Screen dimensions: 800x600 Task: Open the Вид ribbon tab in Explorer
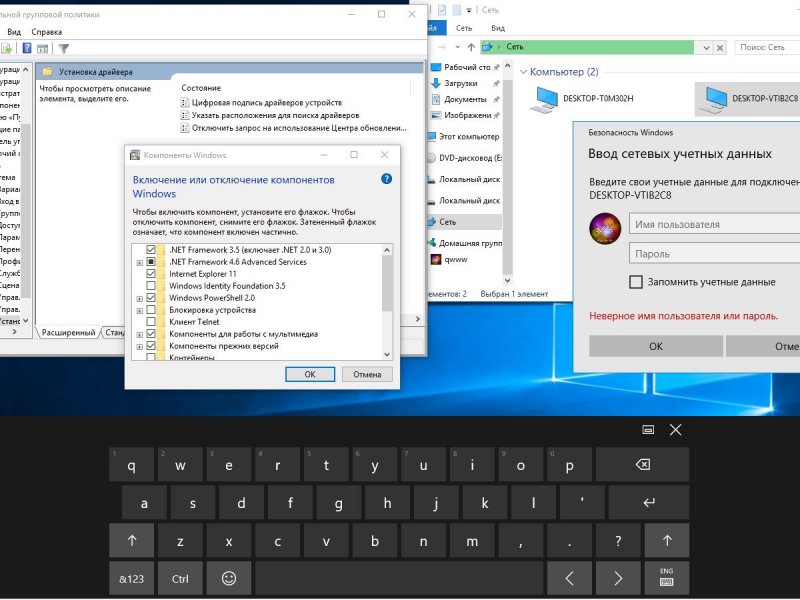(498, 28)
